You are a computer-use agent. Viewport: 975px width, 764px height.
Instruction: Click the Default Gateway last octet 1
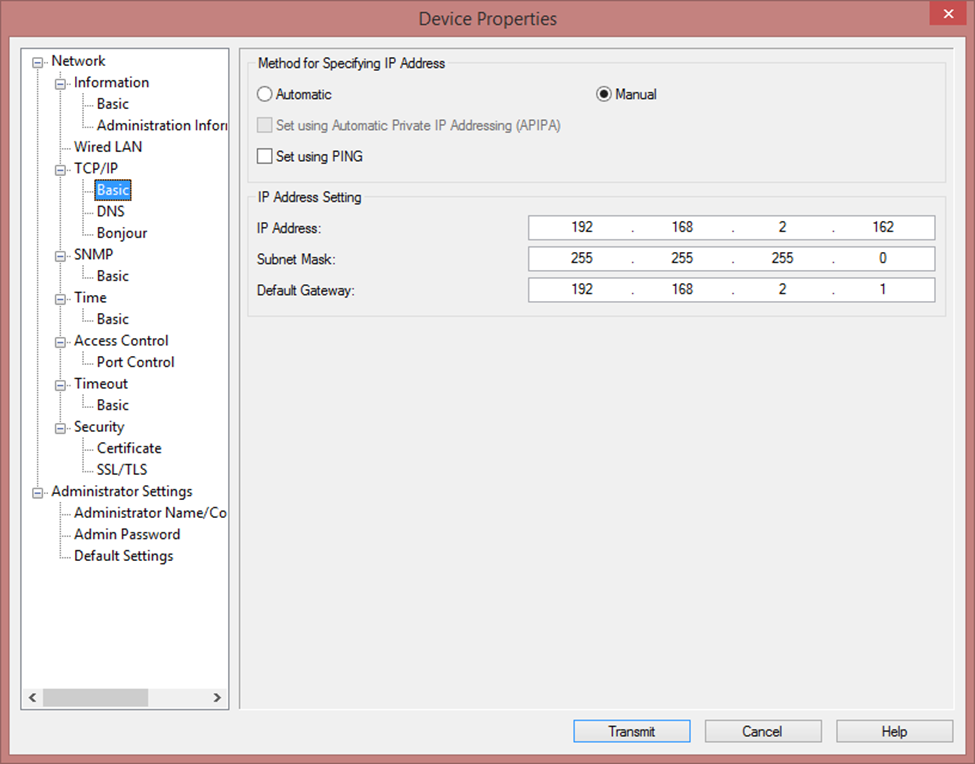click(883, 290)
